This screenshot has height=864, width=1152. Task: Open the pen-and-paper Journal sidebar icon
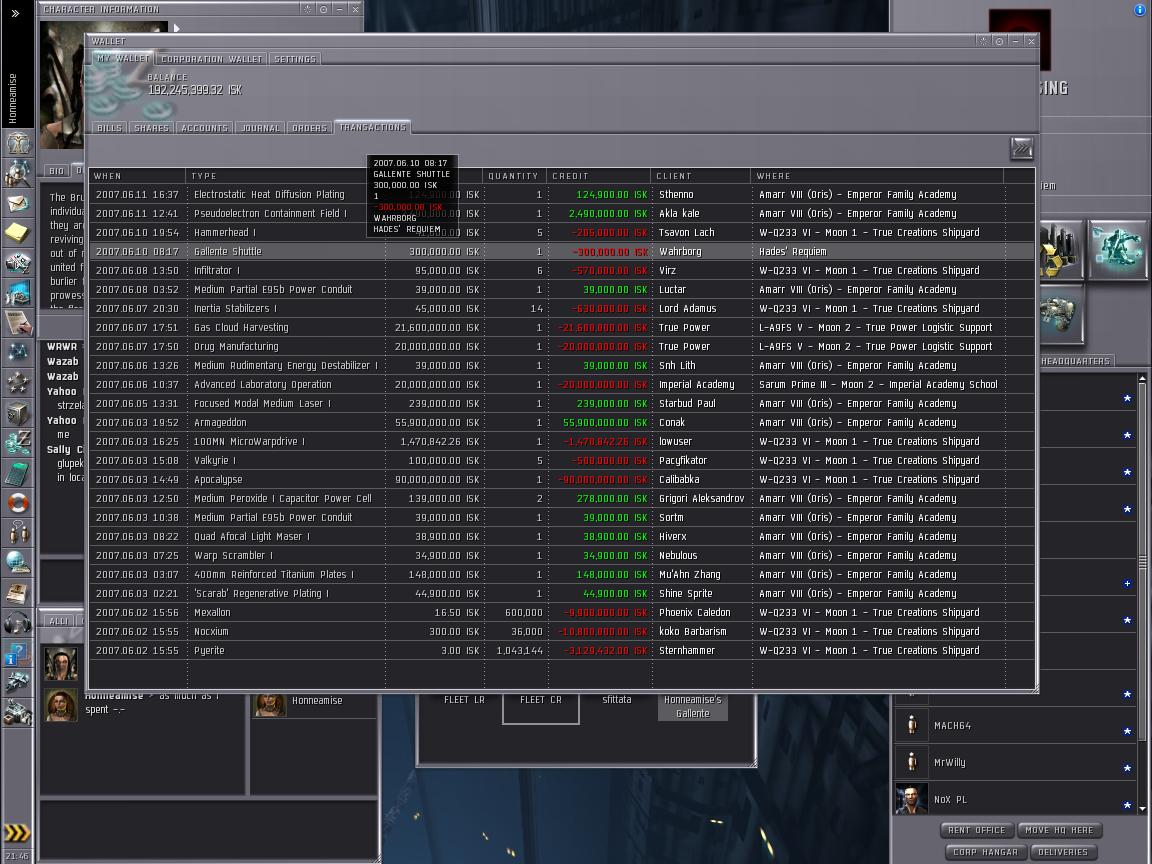click(18, 323)
